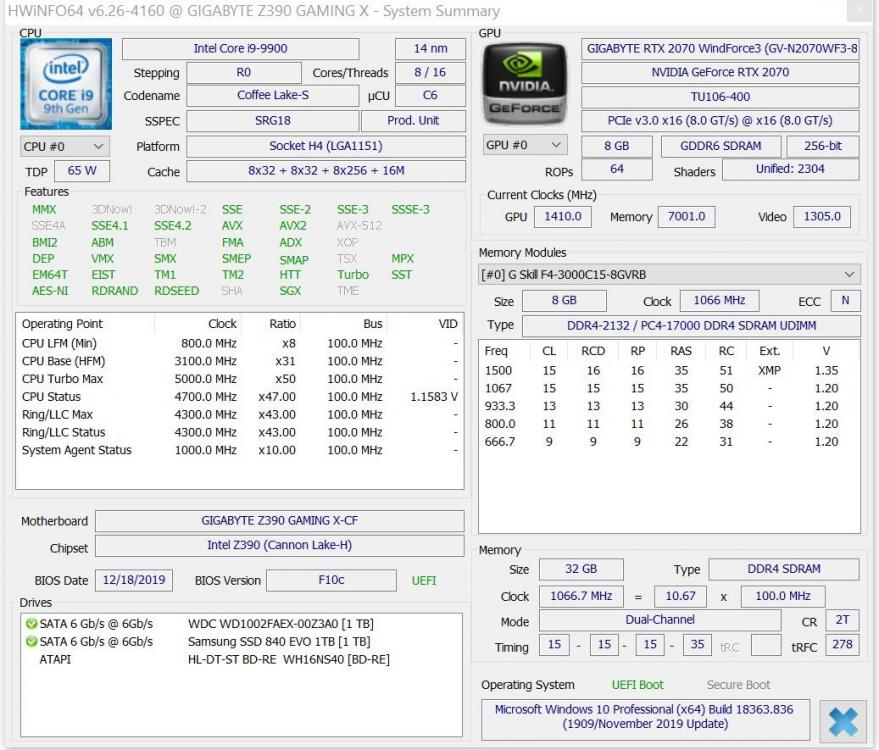Select the 666.7 frequency timing row
Screen dimensions: 879x750
pyautogui.click(x=669, y=442)
